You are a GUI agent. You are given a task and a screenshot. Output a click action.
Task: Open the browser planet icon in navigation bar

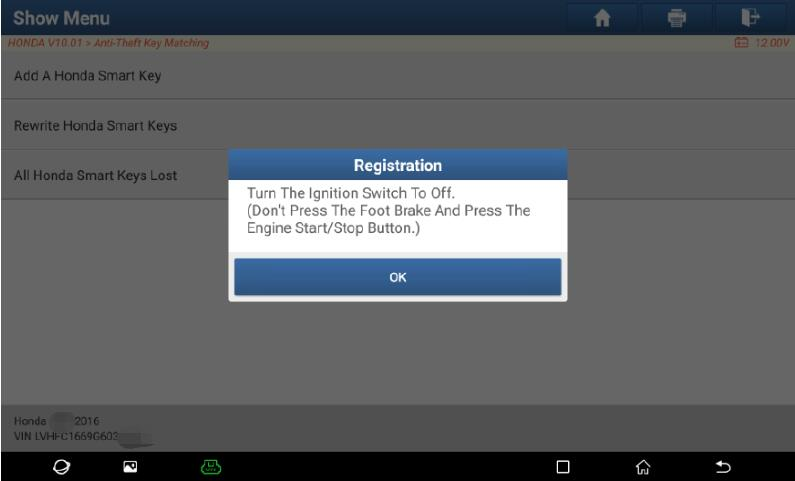pyautogui.click(x=61, y=467)
